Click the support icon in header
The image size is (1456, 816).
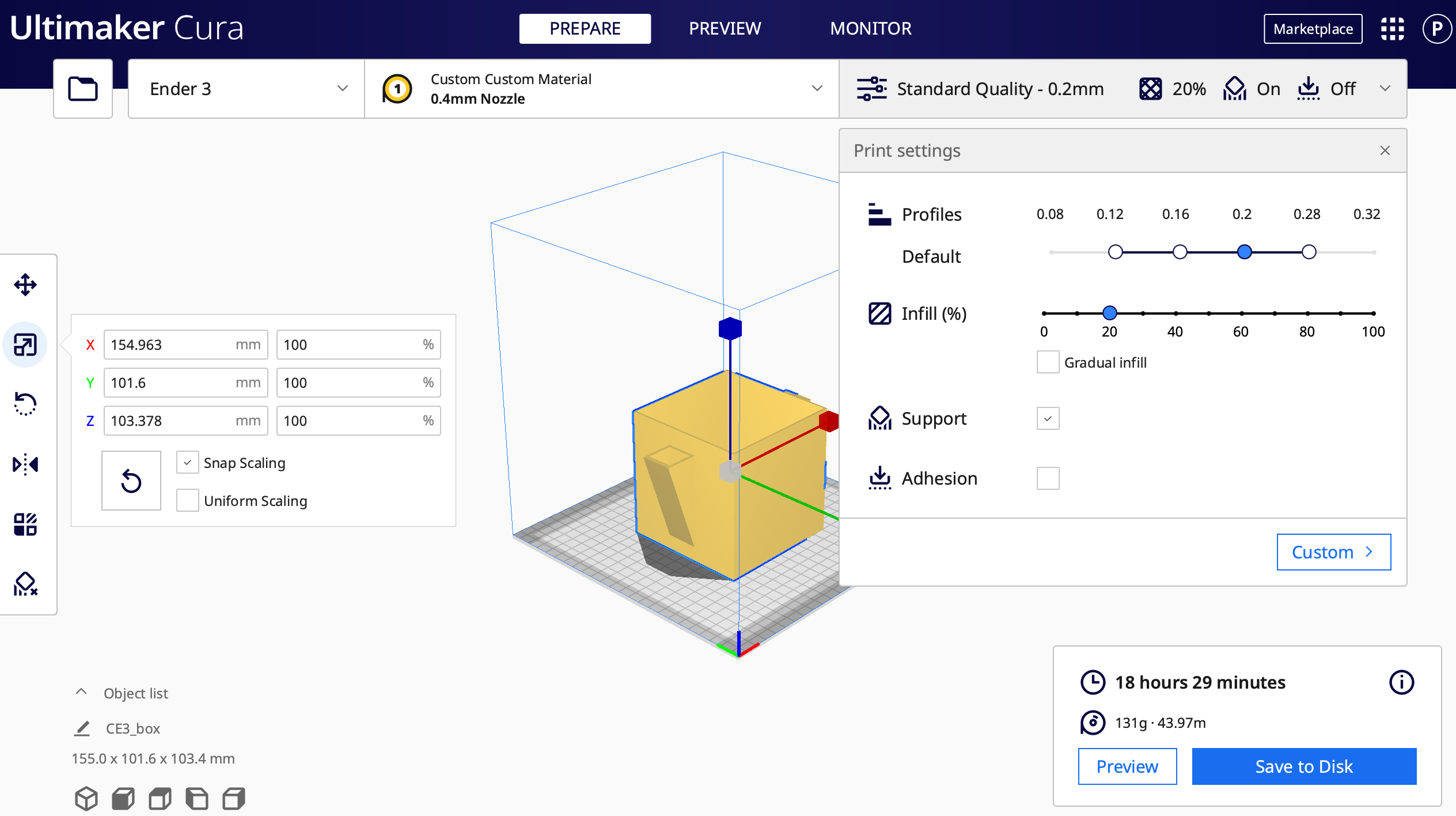(x=1234, y=89)
